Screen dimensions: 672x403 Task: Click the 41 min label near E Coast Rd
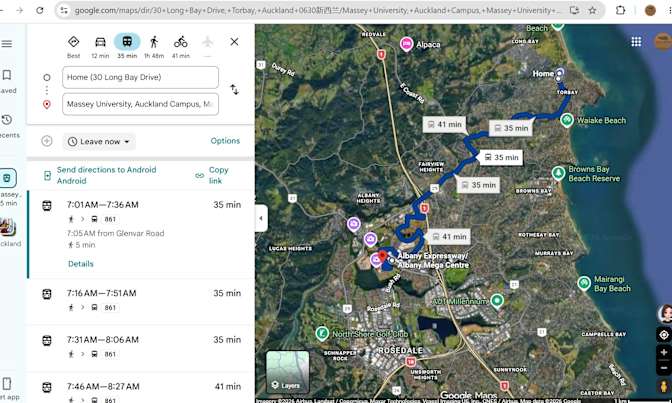pos(445,125)
